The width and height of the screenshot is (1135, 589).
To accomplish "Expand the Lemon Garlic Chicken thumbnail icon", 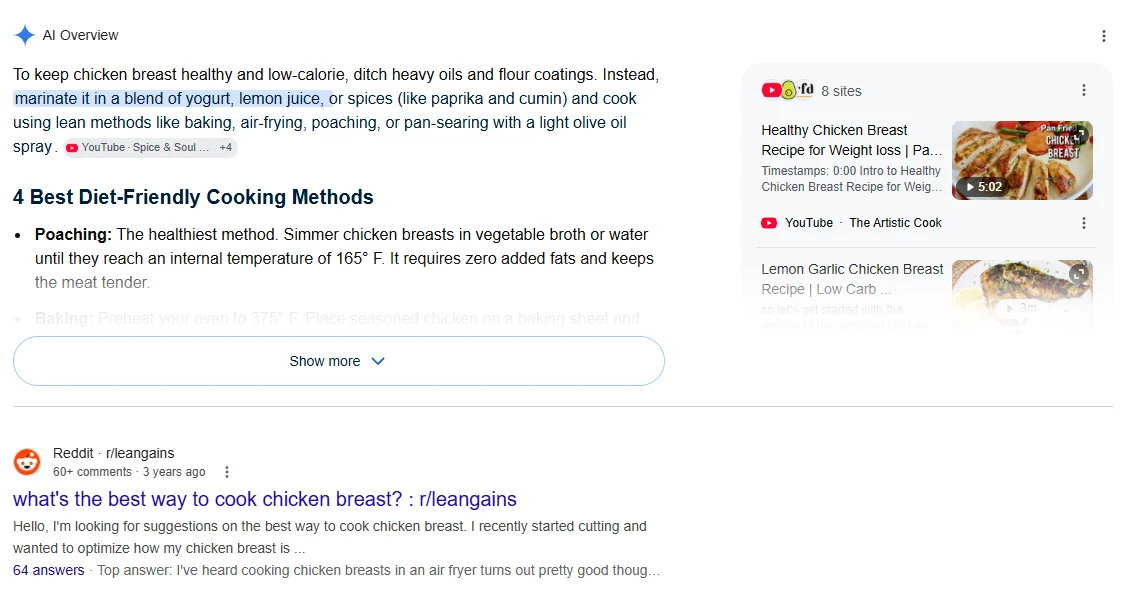I will click(x=1079, y=274).
